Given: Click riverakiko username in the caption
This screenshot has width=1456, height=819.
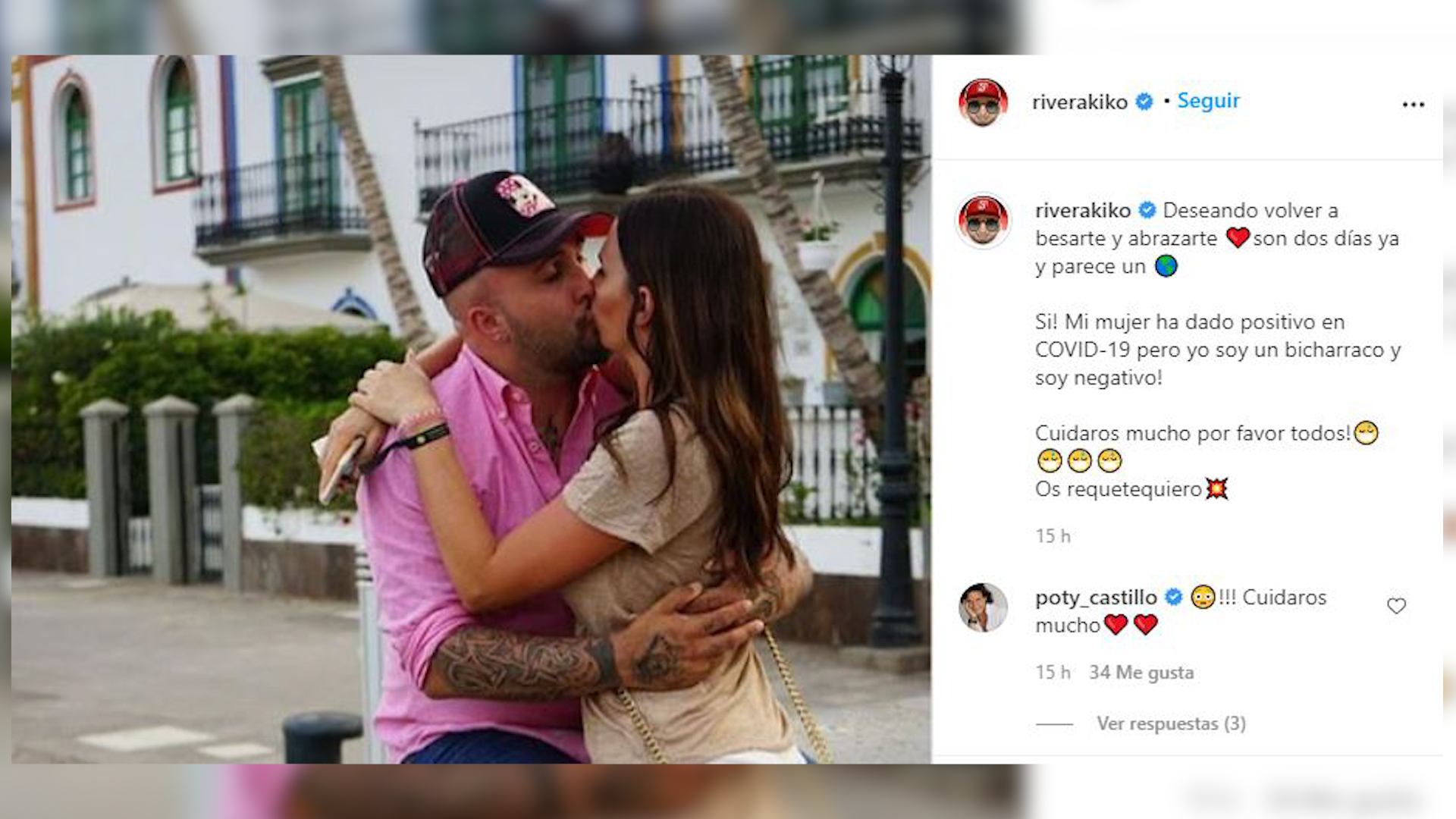Looking at the screenshot, I should point(1083,210).
